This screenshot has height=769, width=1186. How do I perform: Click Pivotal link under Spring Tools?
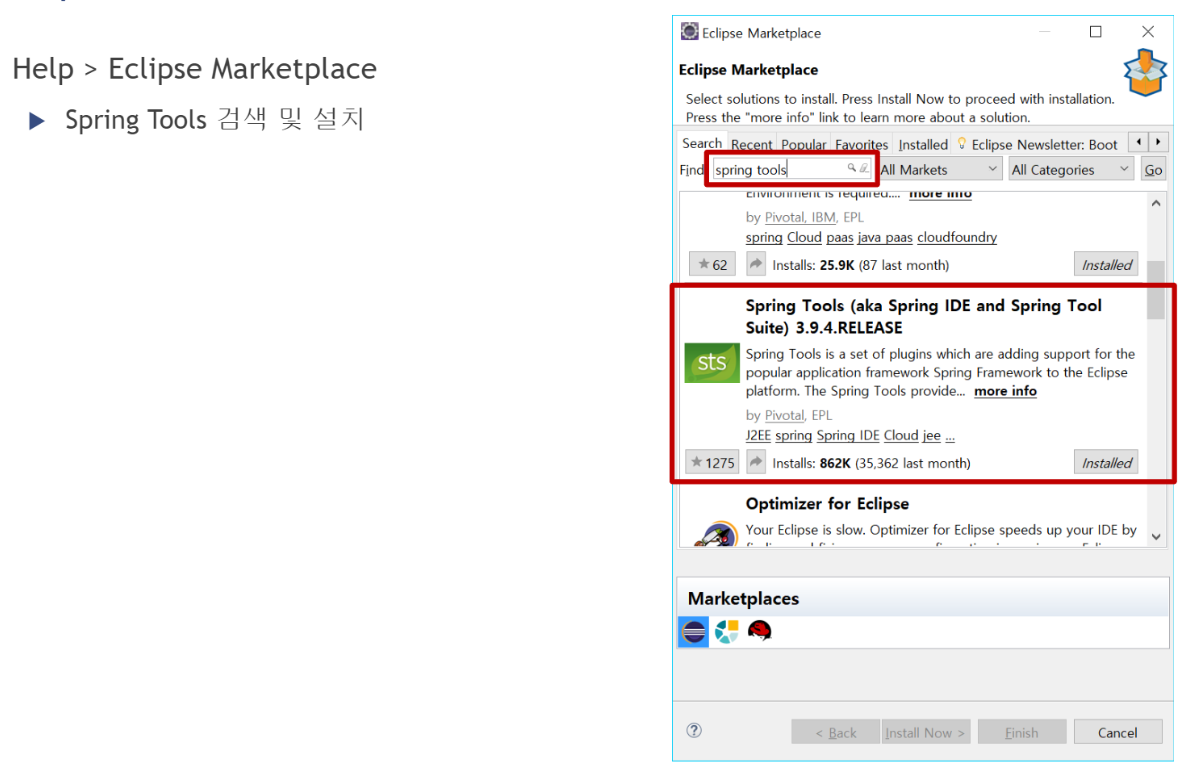point(784,415)
